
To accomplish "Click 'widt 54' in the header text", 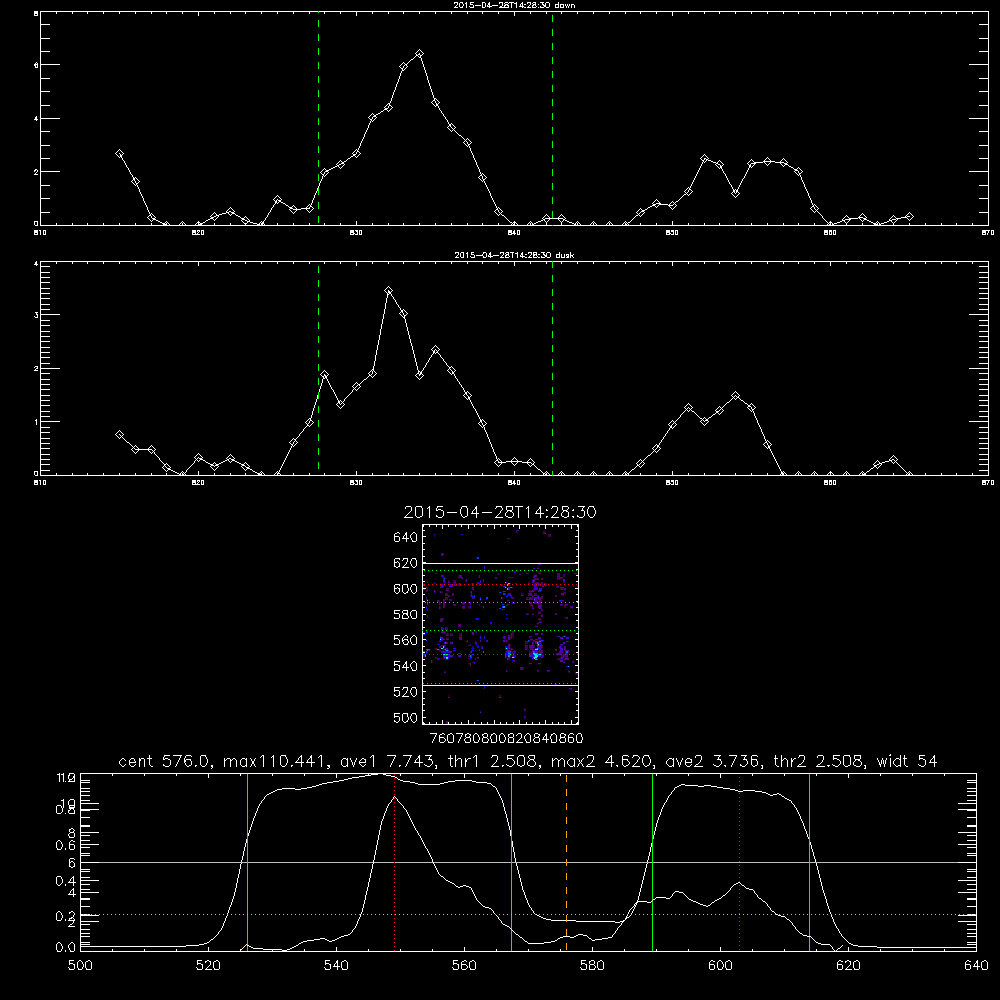I will tap(907, 761).
